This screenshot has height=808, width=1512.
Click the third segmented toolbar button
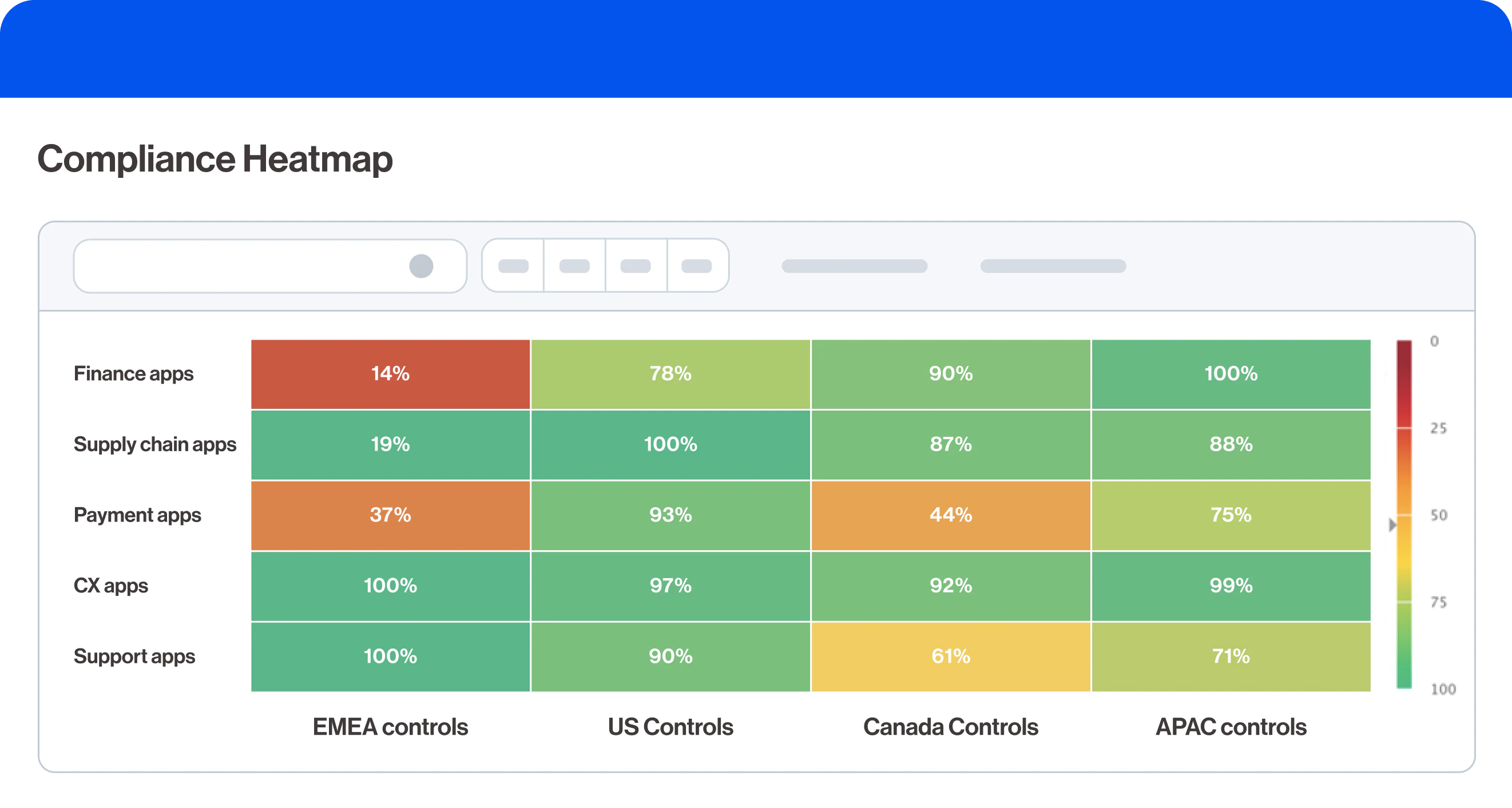coord(636,266)
